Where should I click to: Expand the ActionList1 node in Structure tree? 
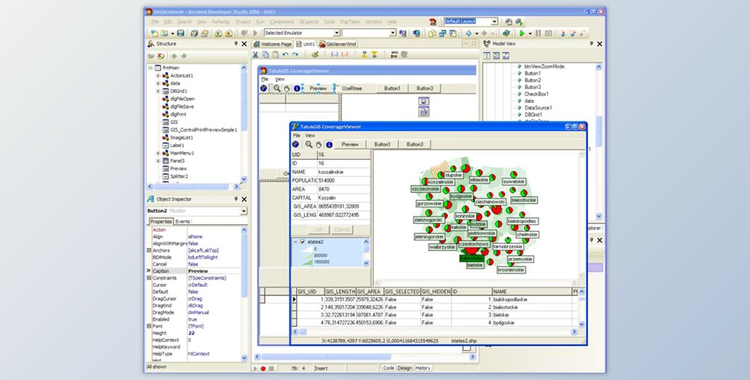pos(158,76)
